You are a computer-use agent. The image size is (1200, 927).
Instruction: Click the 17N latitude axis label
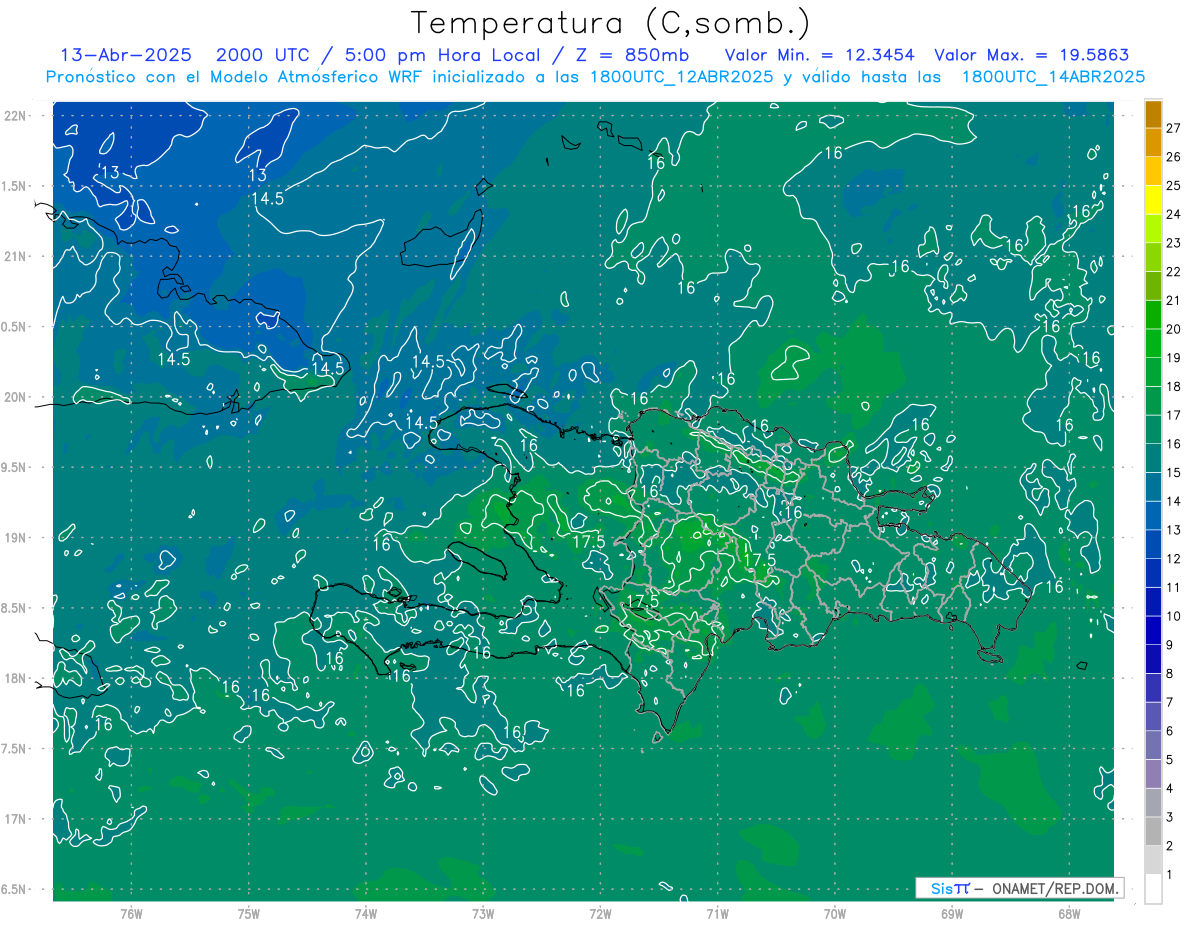coord(16,819)
